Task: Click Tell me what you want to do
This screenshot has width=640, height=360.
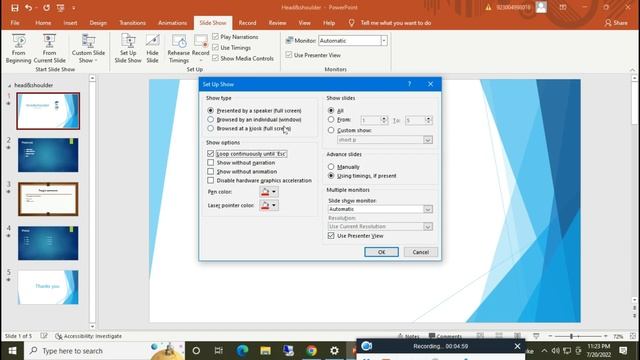Action: (396, 23)
